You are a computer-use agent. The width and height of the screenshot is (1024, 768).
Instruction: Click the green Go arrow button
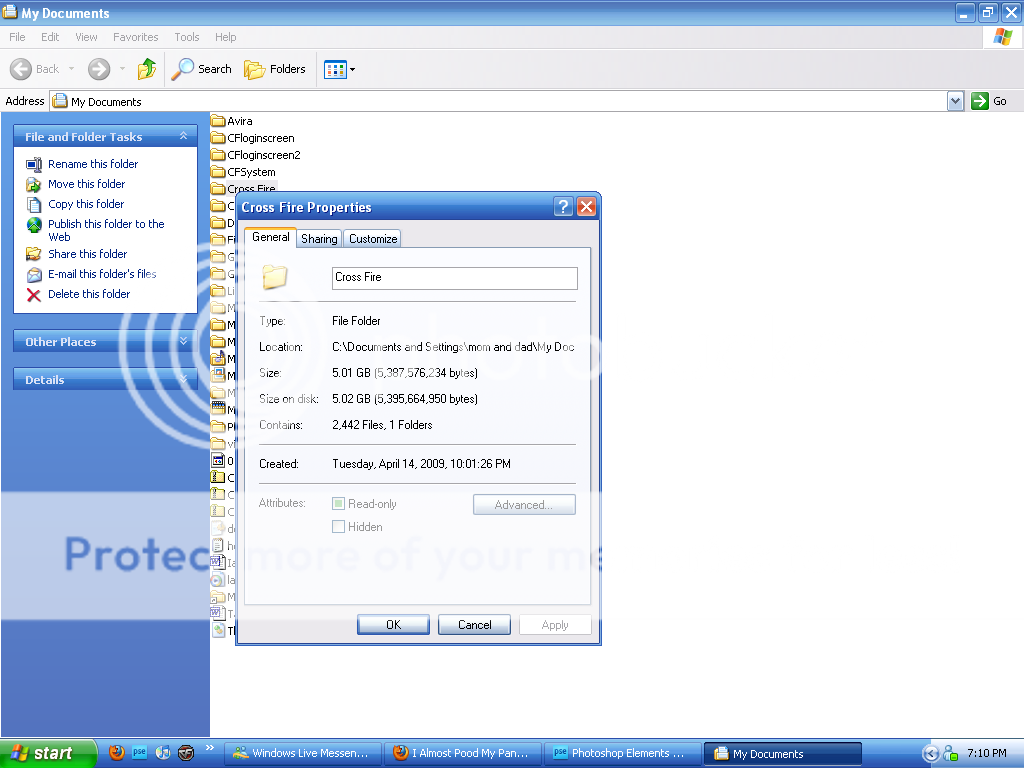tap(980, 101)
